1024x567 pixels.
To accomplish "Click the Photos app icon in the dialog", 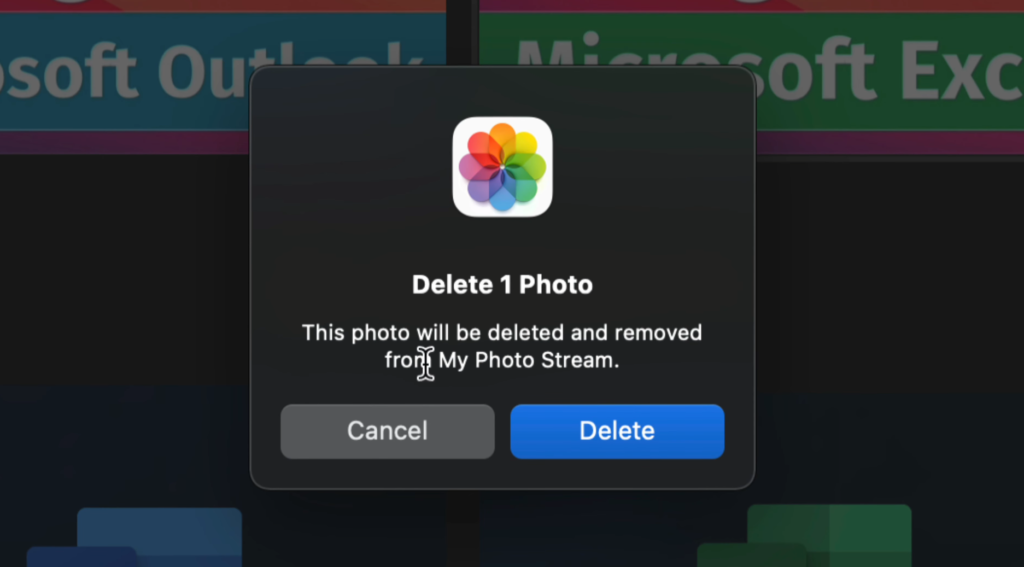I will (x=502, y=167).
